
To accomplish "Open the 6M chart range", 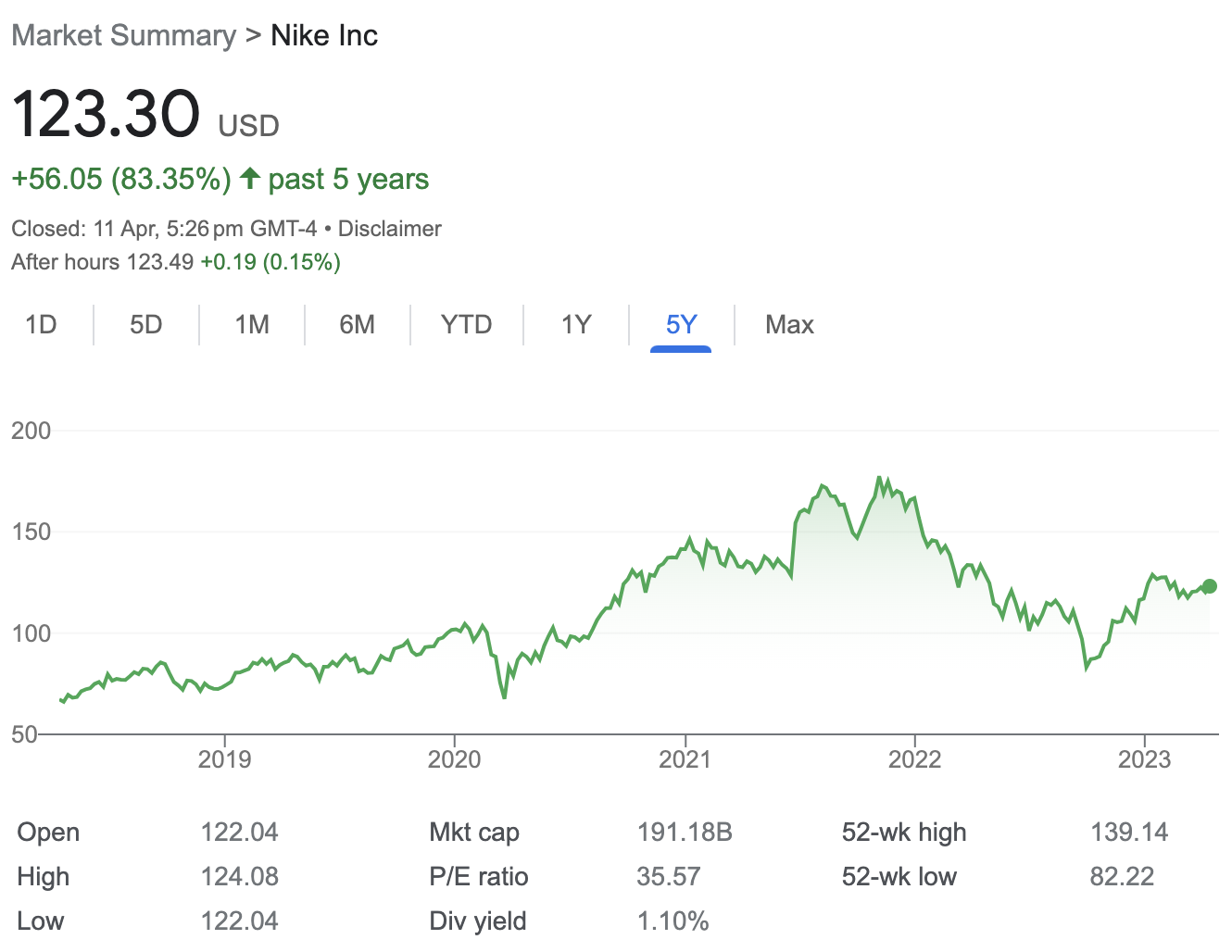I will click(358, 325).
